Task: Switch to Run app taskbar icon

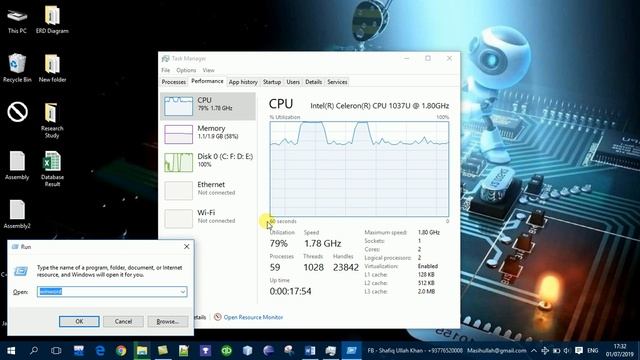Action: pyautogui.click(x=351, y=351)
